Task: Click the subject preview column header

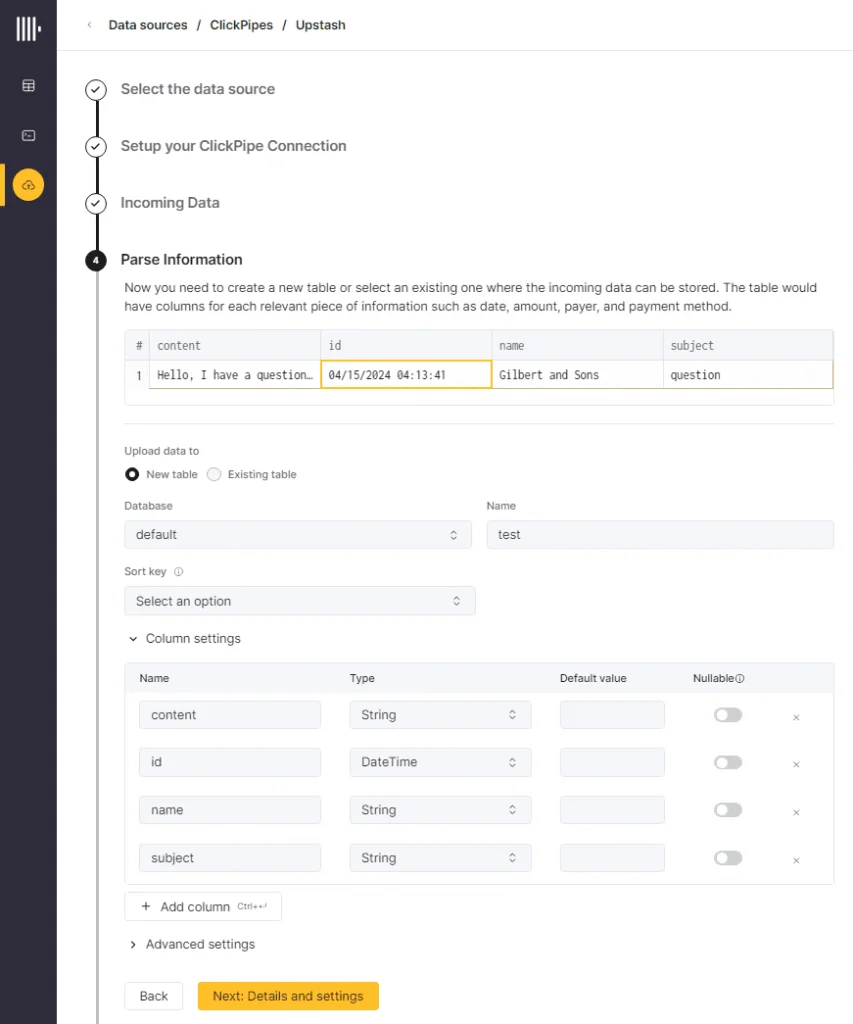Action: pos(748,345)
